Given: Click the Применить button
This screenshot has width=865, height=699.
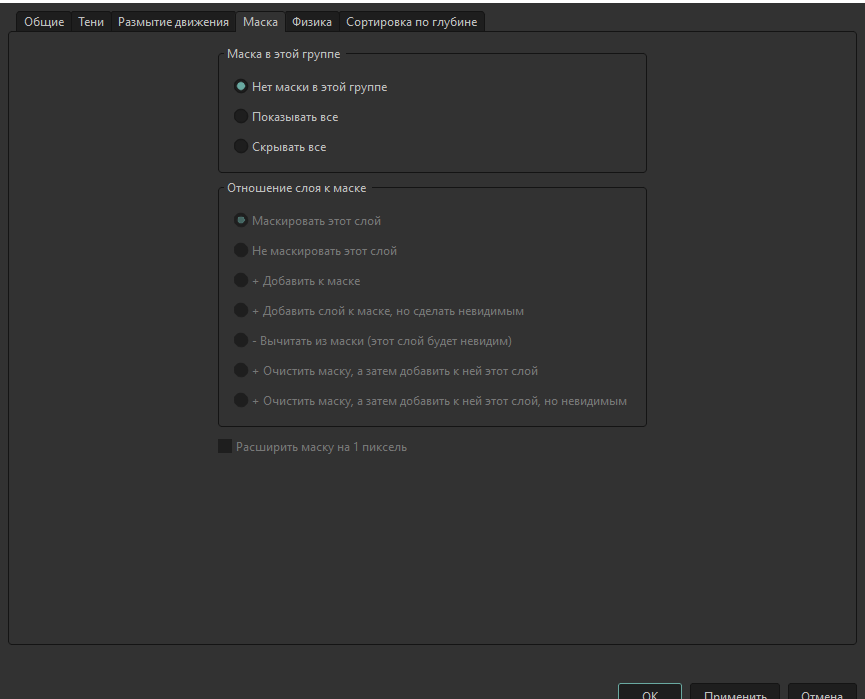Looking at the screenshot, I should point(735,692).
